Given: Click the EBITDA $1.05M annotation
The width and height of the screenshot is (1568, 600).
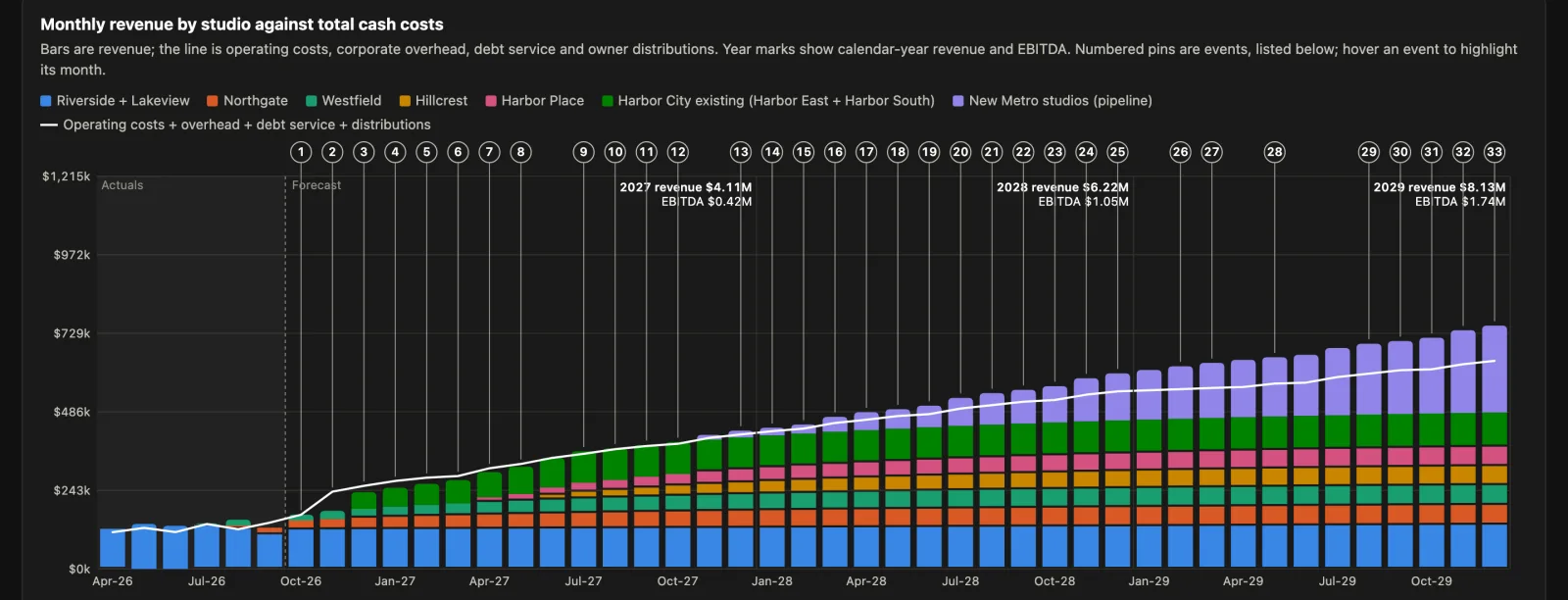Looking at the screenshot, I should pyautogui.click(x=1084, y=202).
